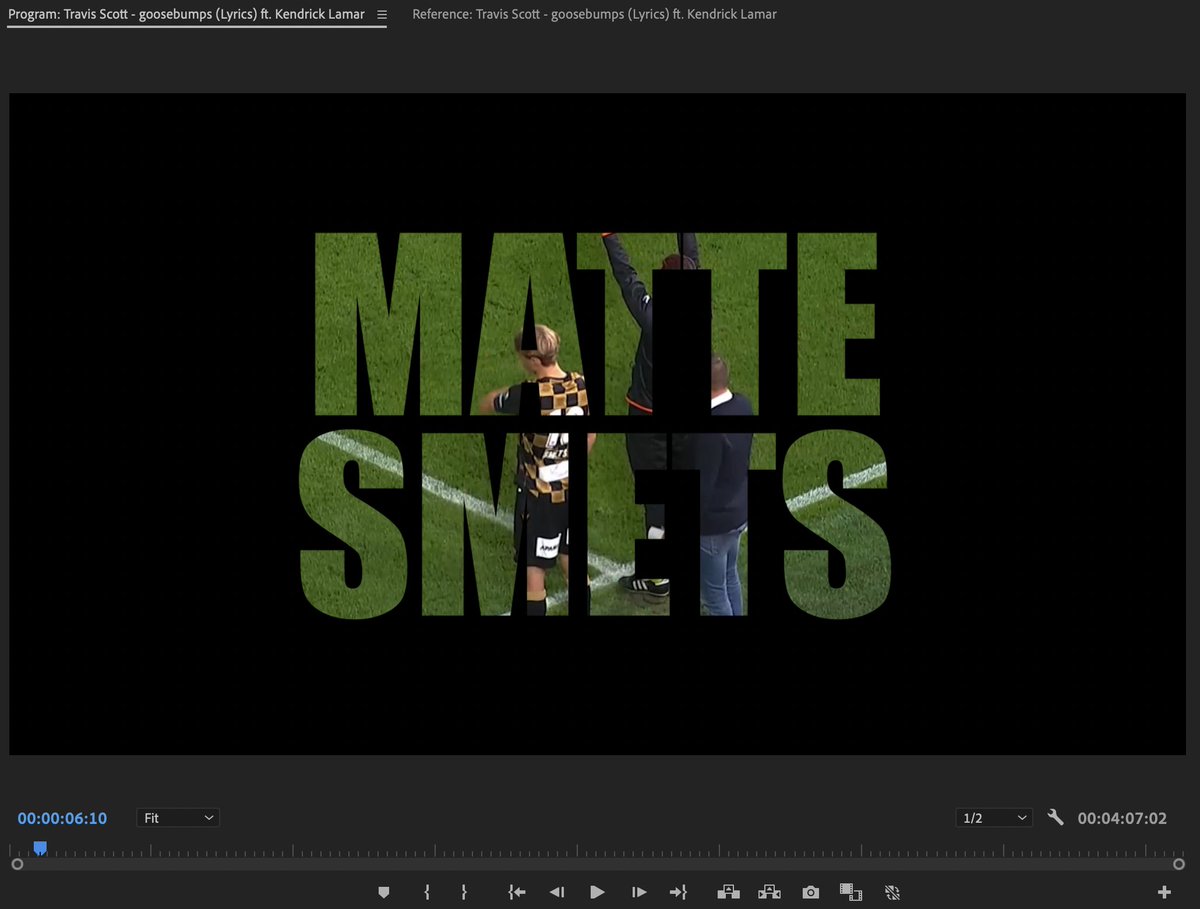Click the duration readout 00:04:07:02
The height and width of the screenshot is (909, 1200).
coord(1122,818)
